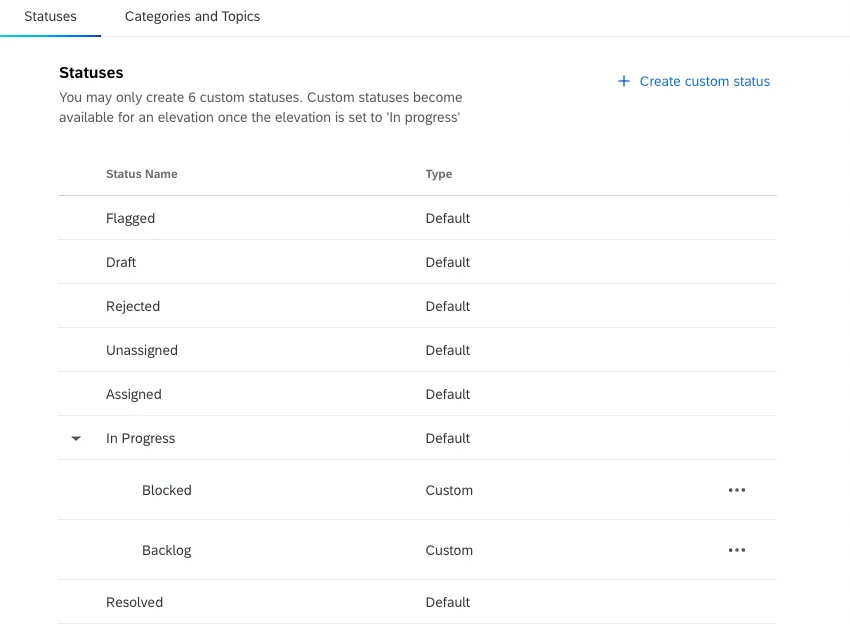The image size is (850, 624).
Task: Click the Type column header
Action: click(438, 174)
